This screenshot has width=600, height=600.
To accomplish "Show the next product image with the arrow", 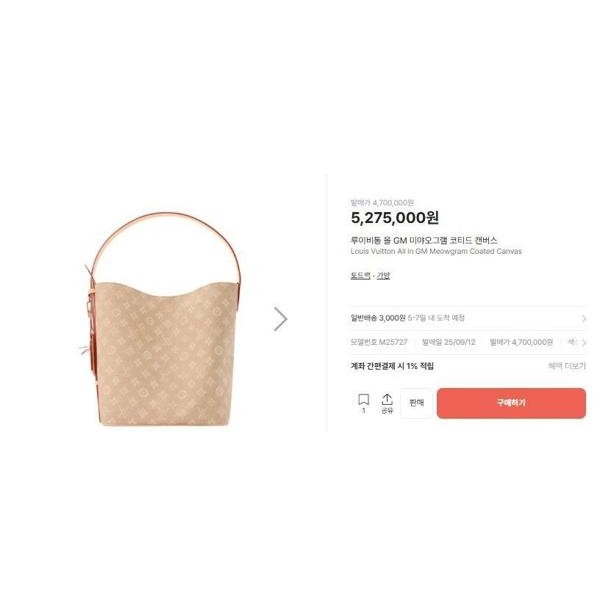I will tap(280, 319).
